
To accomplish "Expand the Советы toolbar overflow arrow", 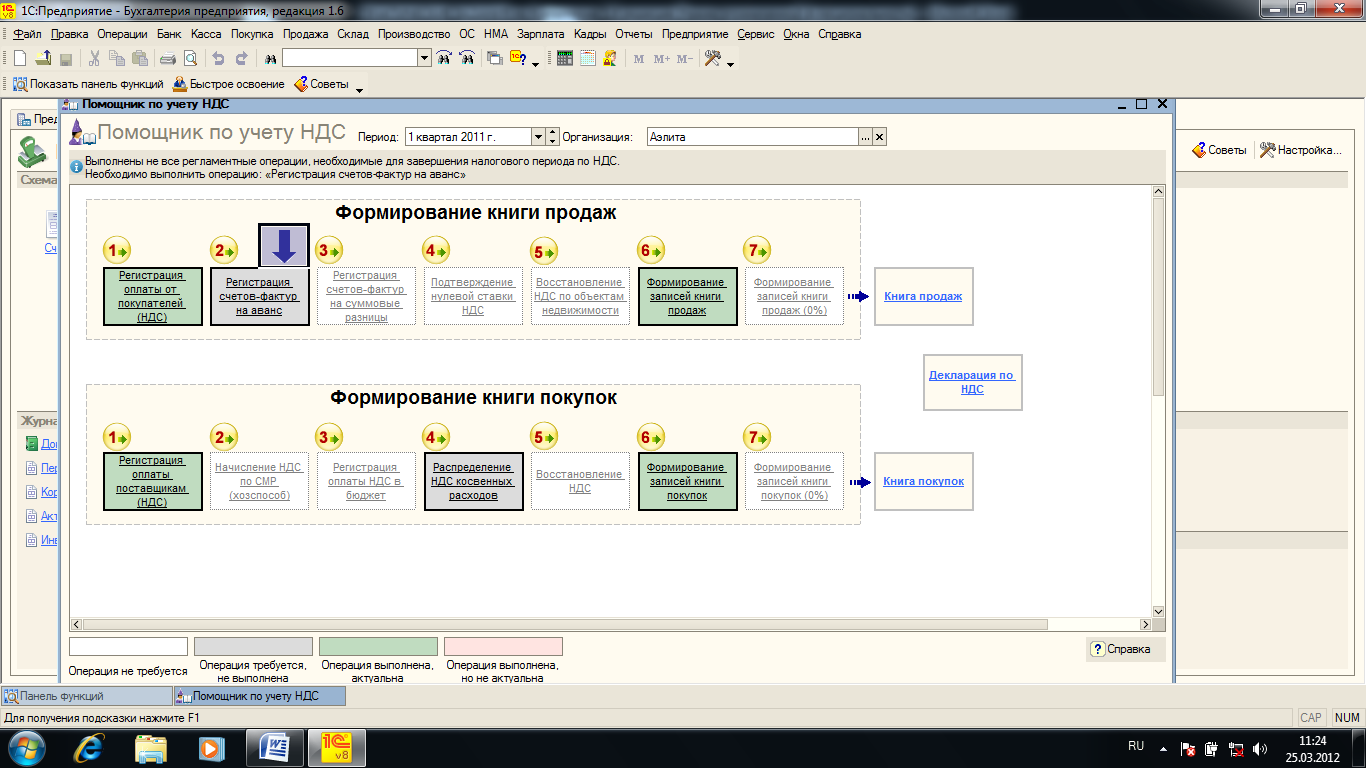I will click(x=360, y=89).
